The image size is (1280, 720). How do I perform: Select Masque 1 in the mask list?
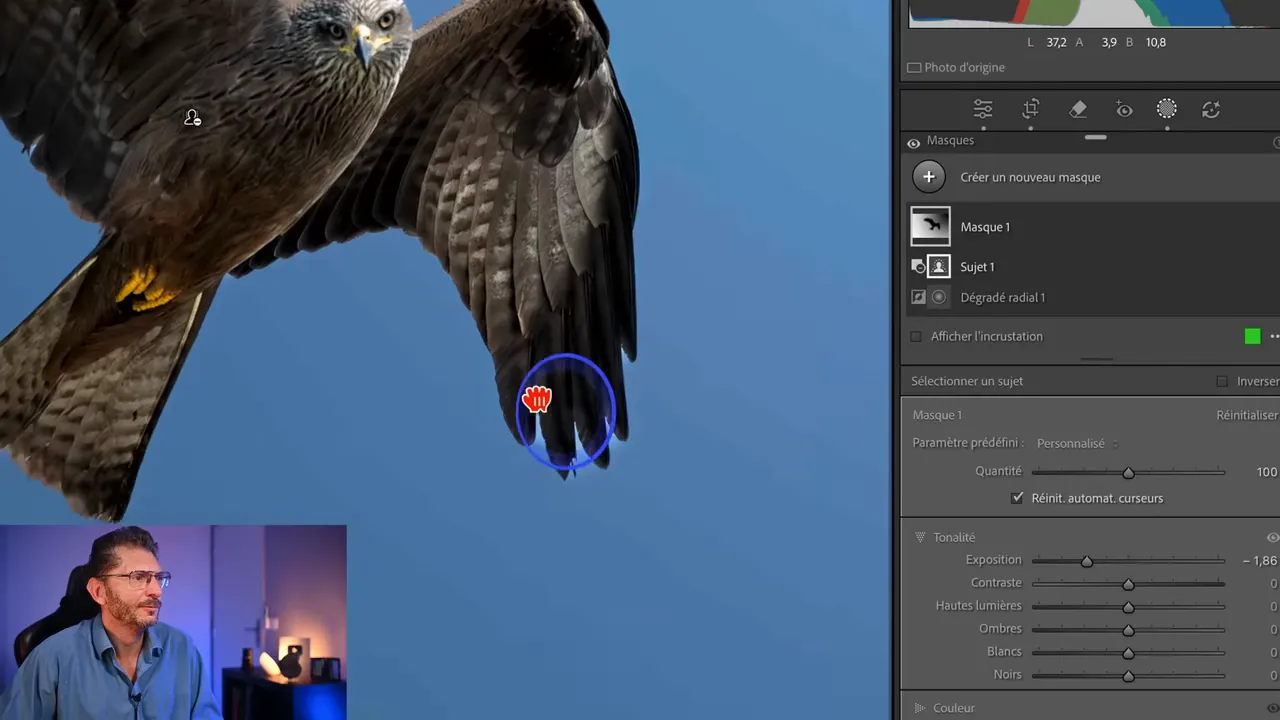pyautogui.click(x=985, y=227)
